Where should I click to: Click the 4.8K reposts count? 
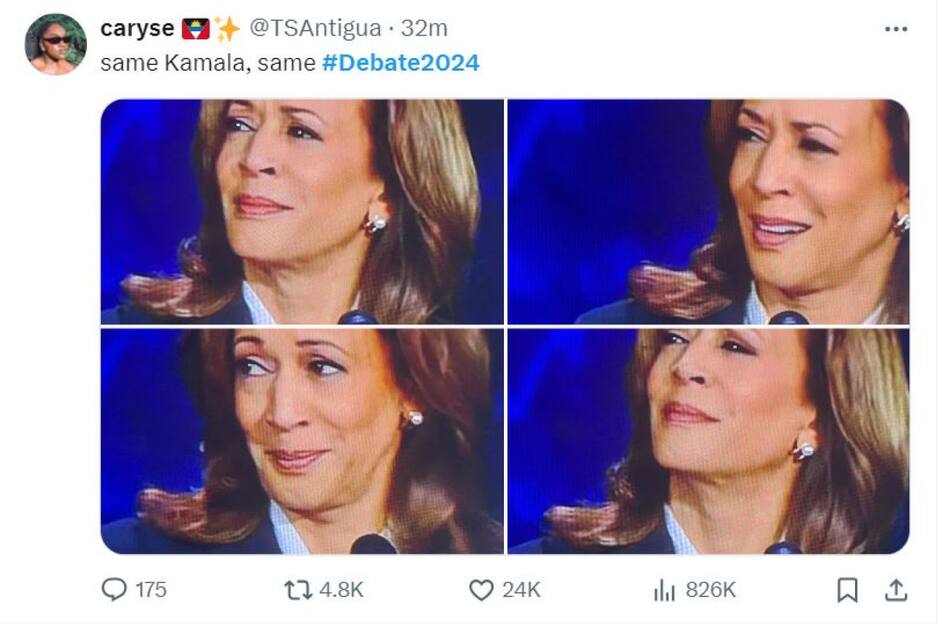pyautogui.click(x=341, y=591)
